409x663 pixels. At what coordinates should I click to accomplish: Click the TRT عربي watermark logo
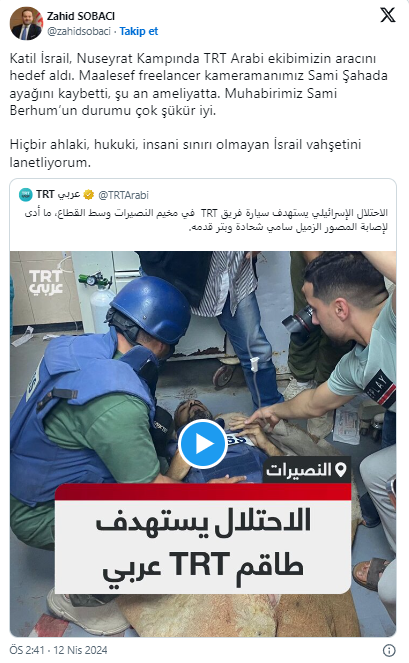(x=46, y=283)
